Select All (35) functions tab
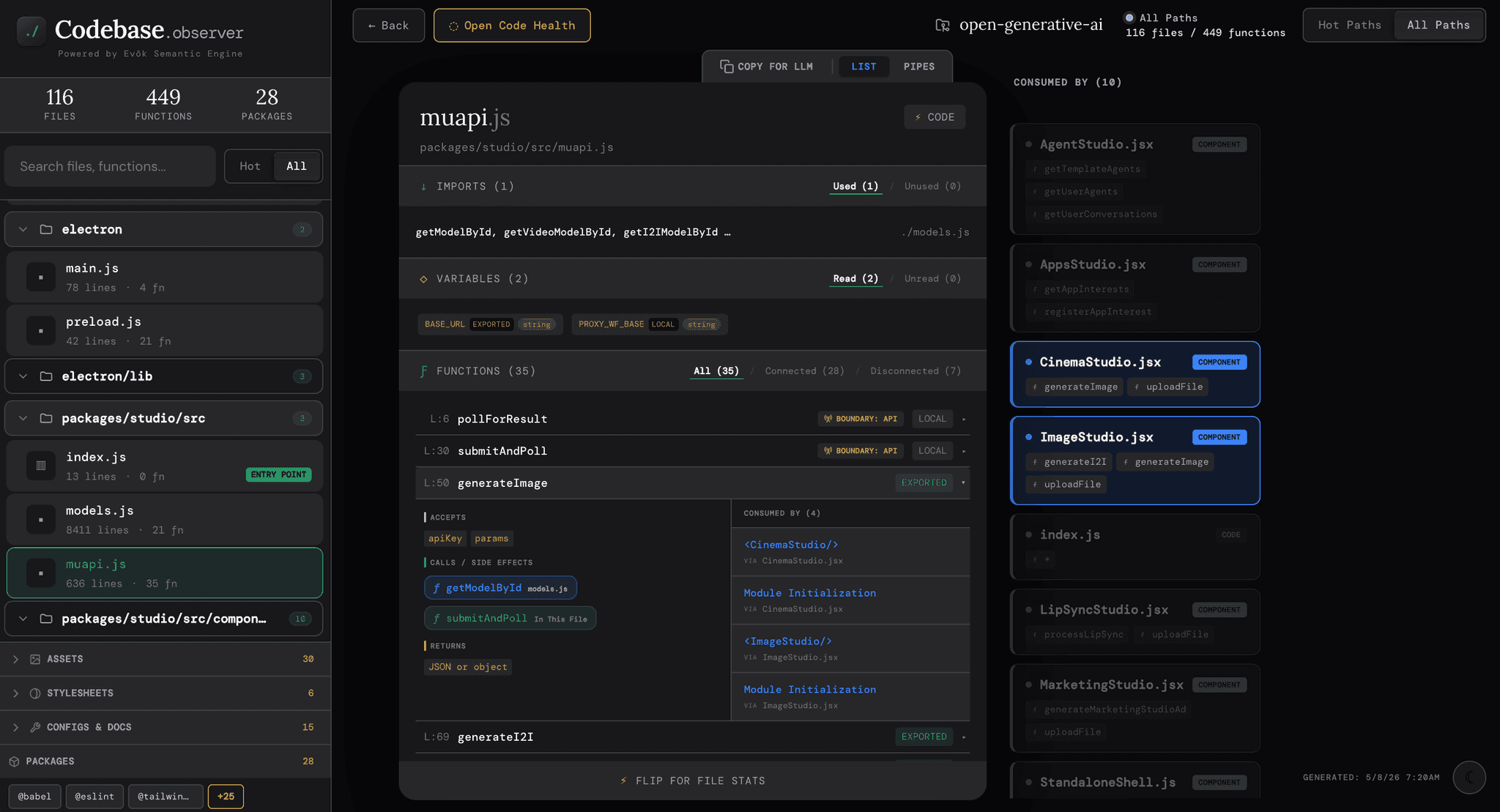 pyautogui.click(x=716, y=371)
